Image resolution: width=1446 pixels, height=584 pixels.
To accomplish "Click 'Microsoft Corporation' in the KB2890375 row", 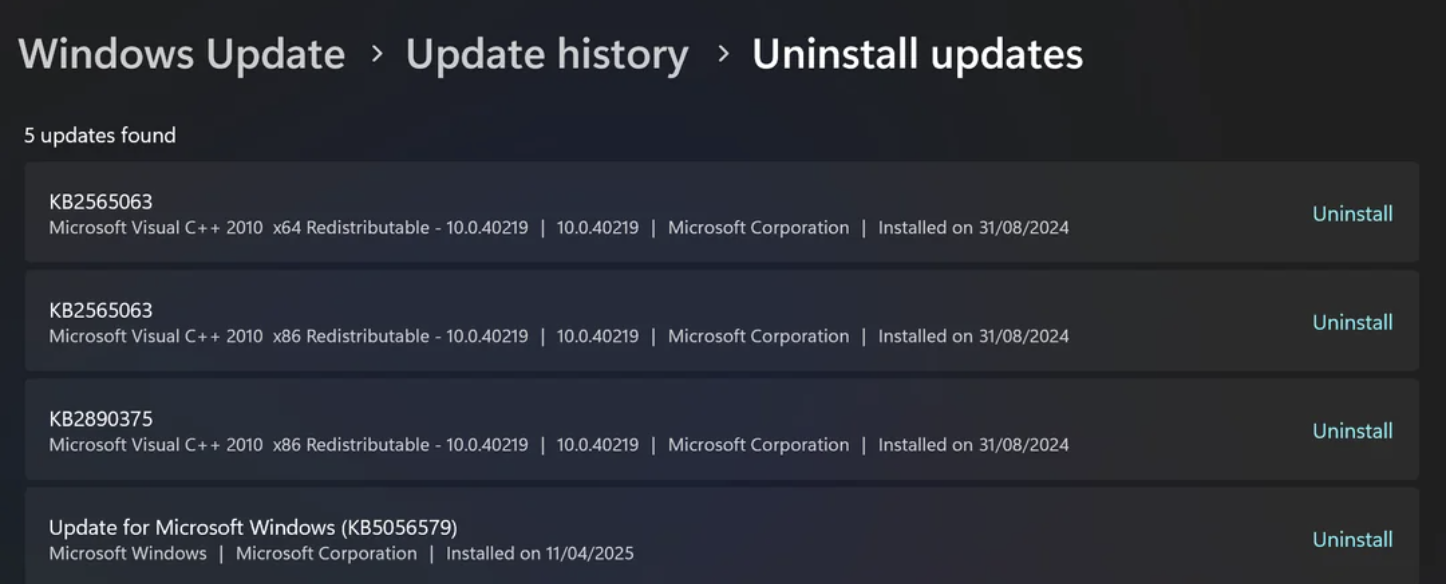I will (x=757, y=445).
